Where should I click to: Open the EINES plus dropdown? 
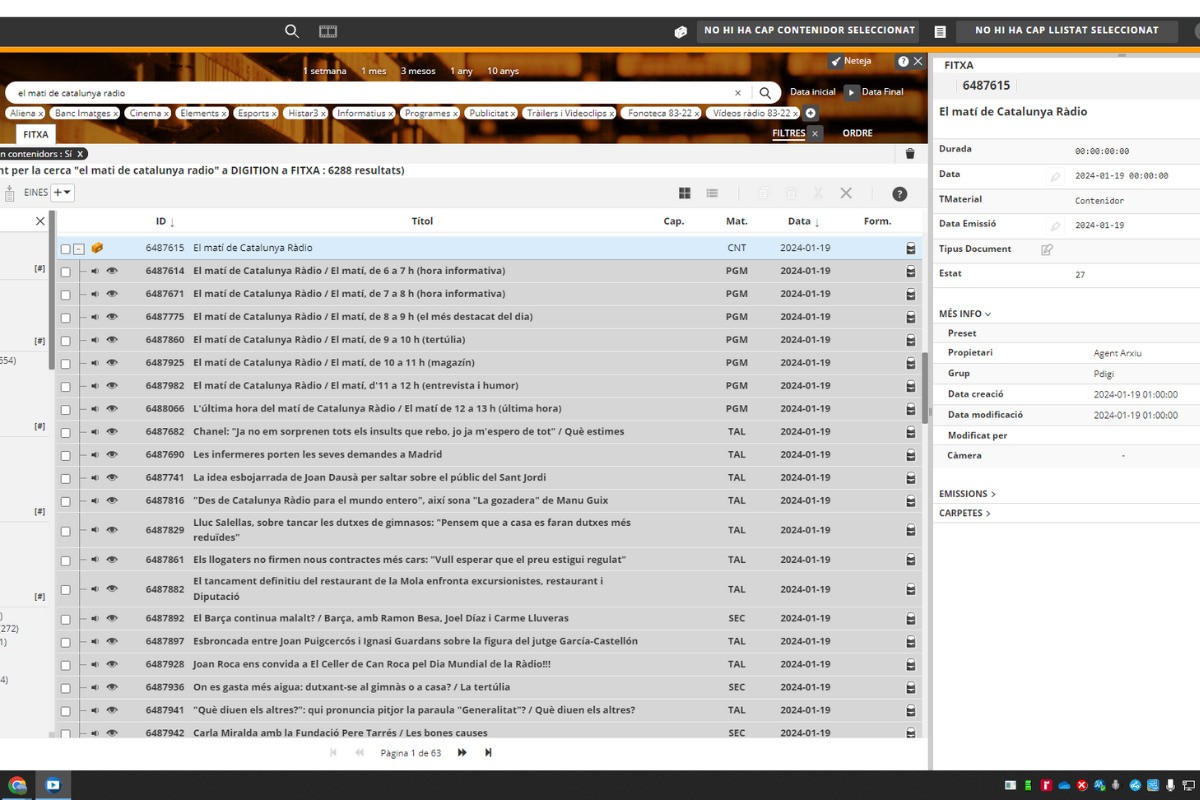(63, 193)
